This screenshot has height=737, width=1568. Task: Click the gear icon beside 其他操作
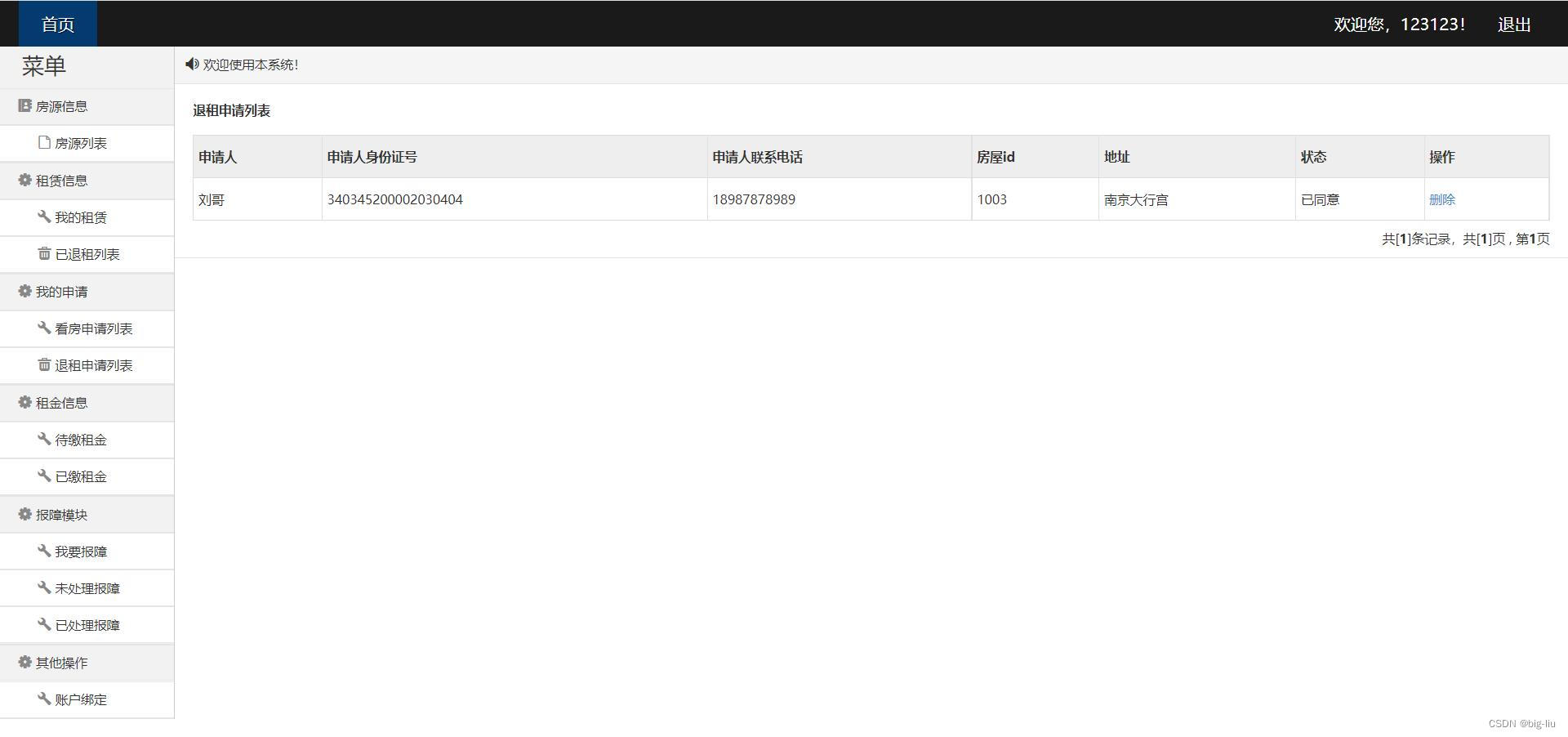point(24,662)
